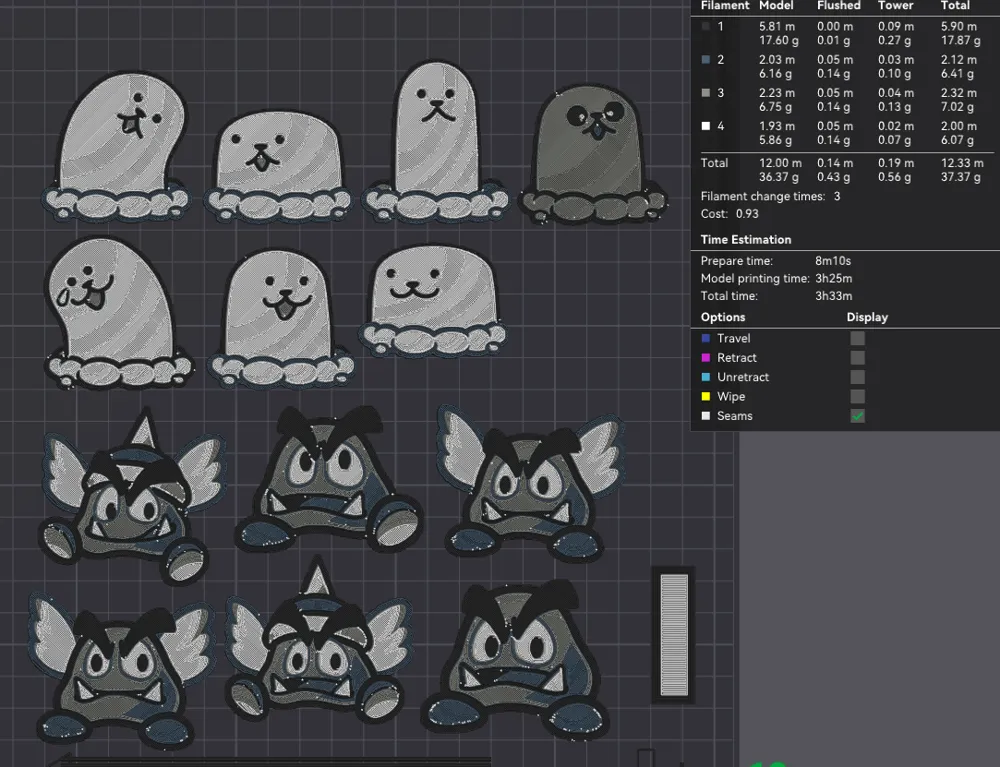Click the '0.43 g' flushed total weight
Image resolution: width=1000 pixels, height=767 pixels.
833,177
